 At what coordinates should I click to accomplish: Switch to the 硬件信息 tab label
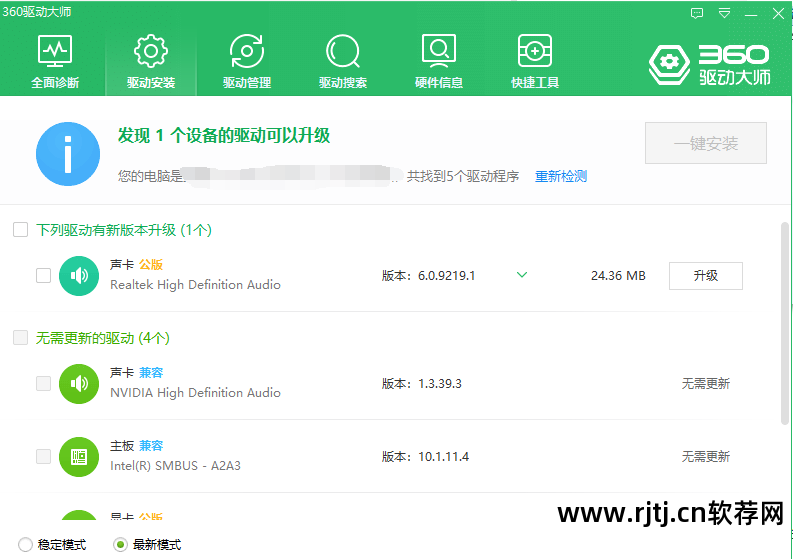[x=438, y=82]
